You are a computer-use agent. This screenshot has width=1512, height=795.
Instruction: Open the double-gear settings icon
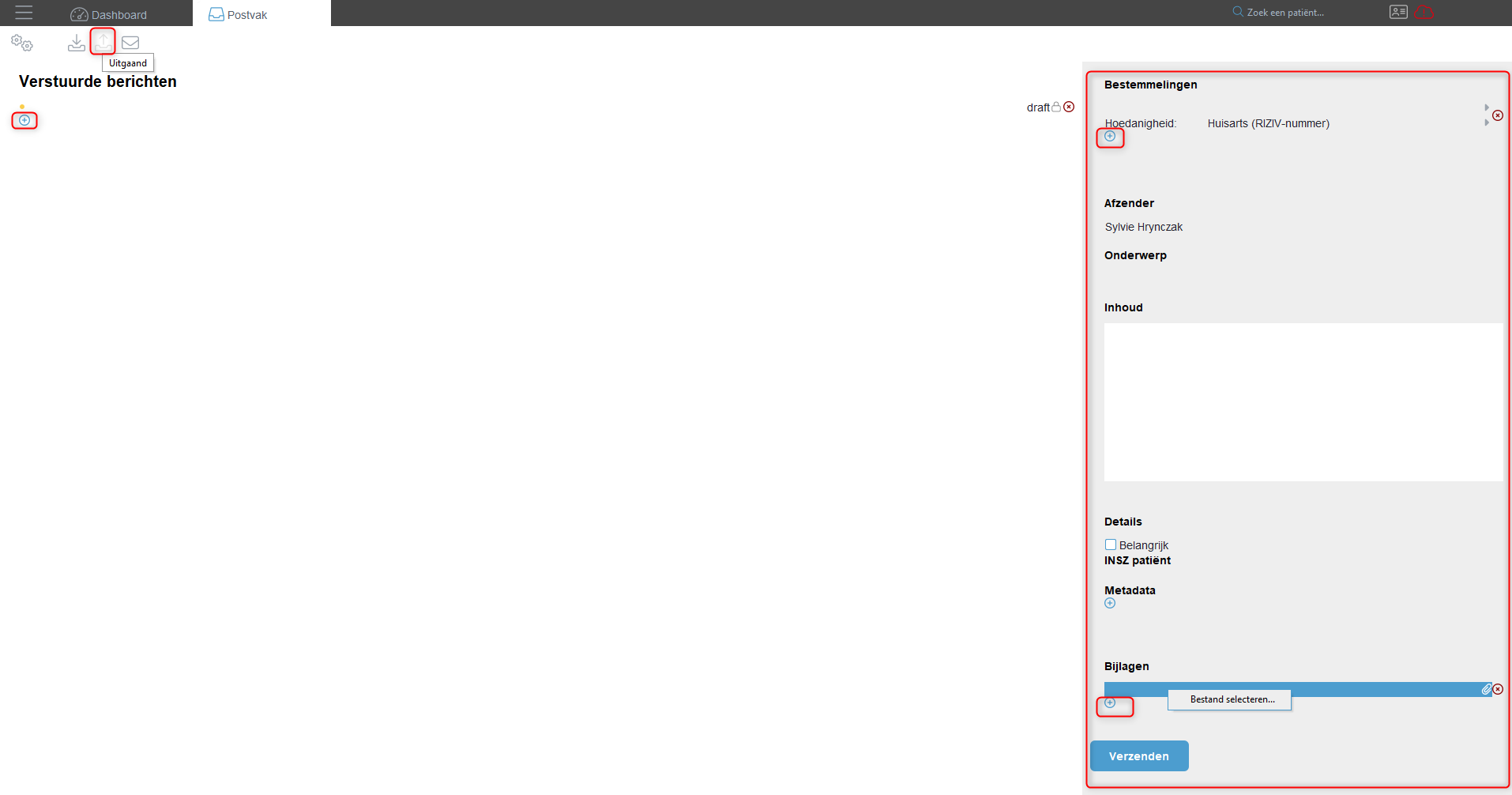tap(22, 43)
